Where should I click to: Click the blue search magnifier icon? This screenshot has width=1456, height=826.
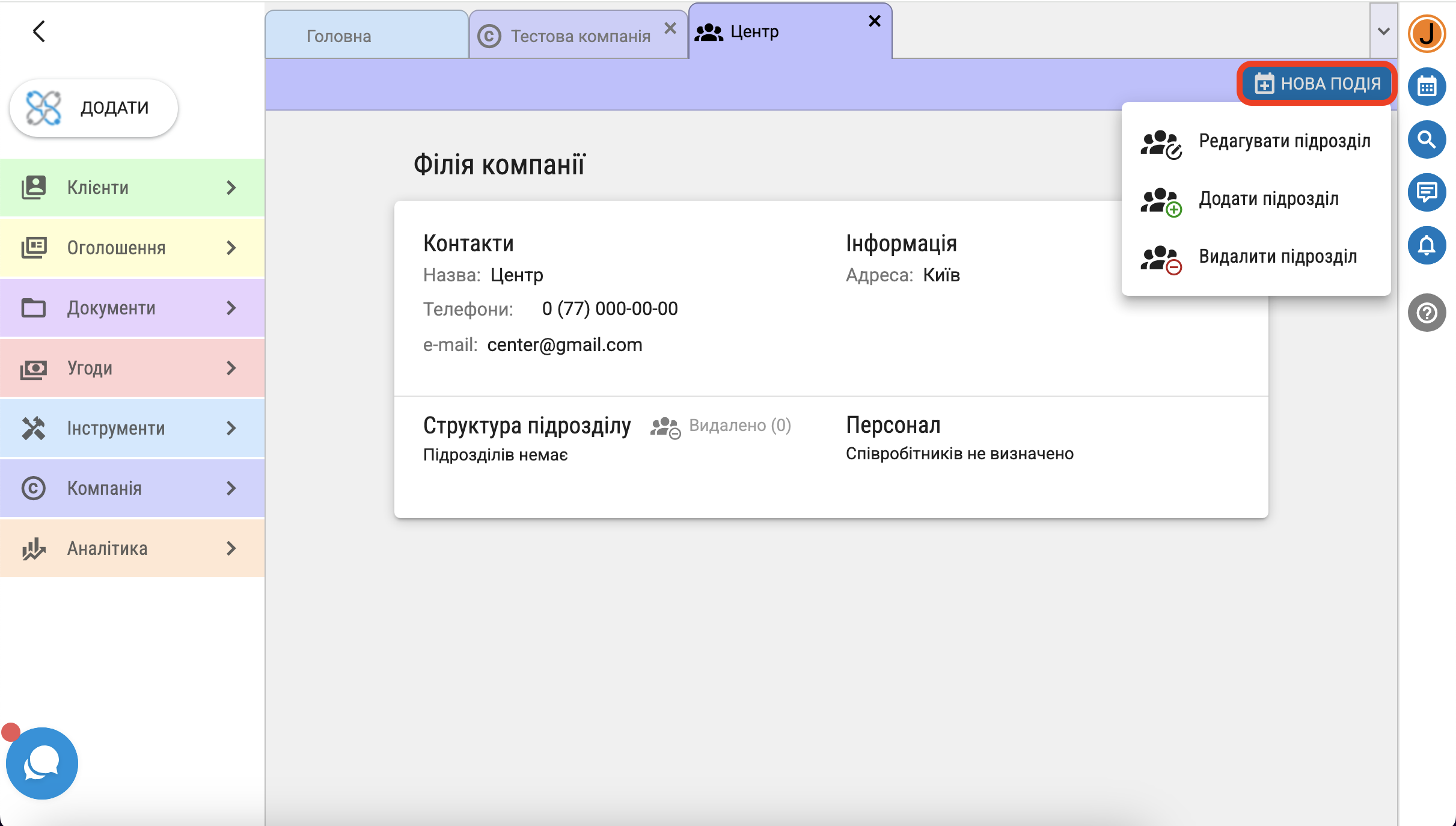pyautogui.click(x=1427, y=139)
